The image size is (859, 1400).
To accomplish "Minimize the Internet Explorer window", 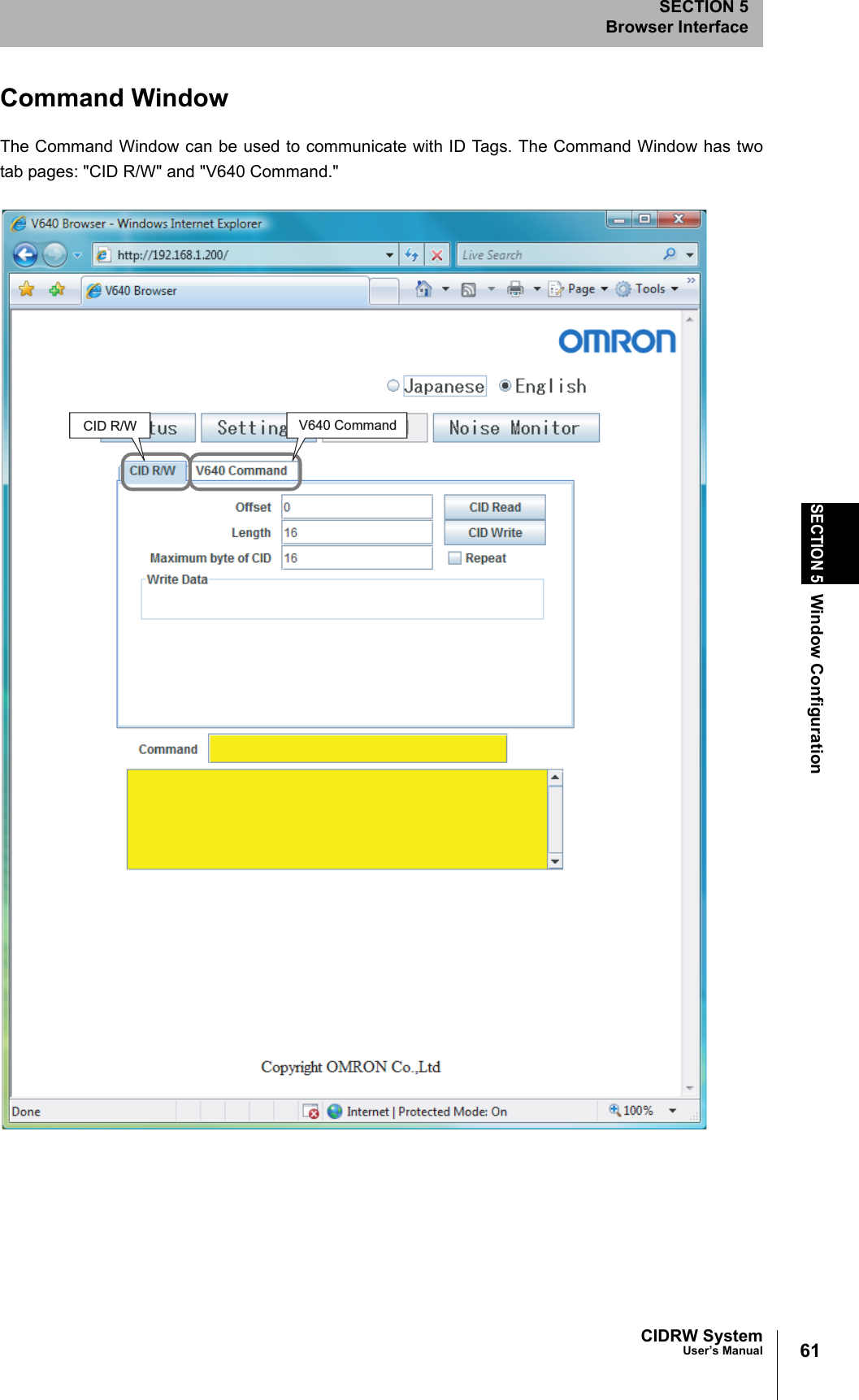I will [x=618, y=219].
